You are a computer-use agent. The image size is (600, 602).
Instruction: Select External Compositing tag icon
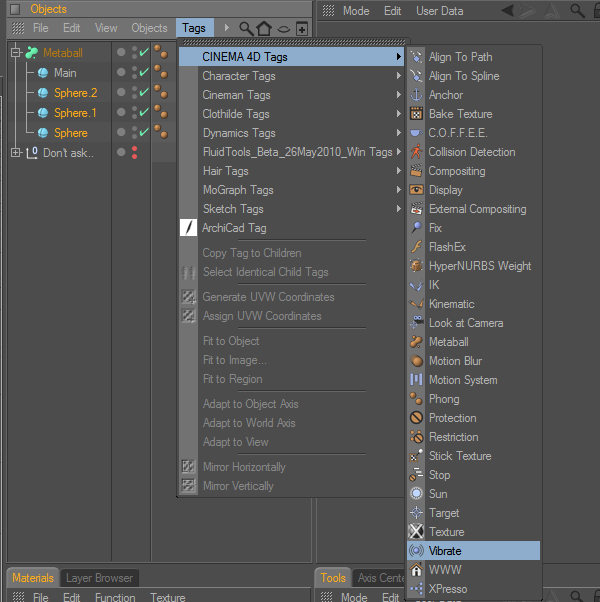click(x=416, y=209)
